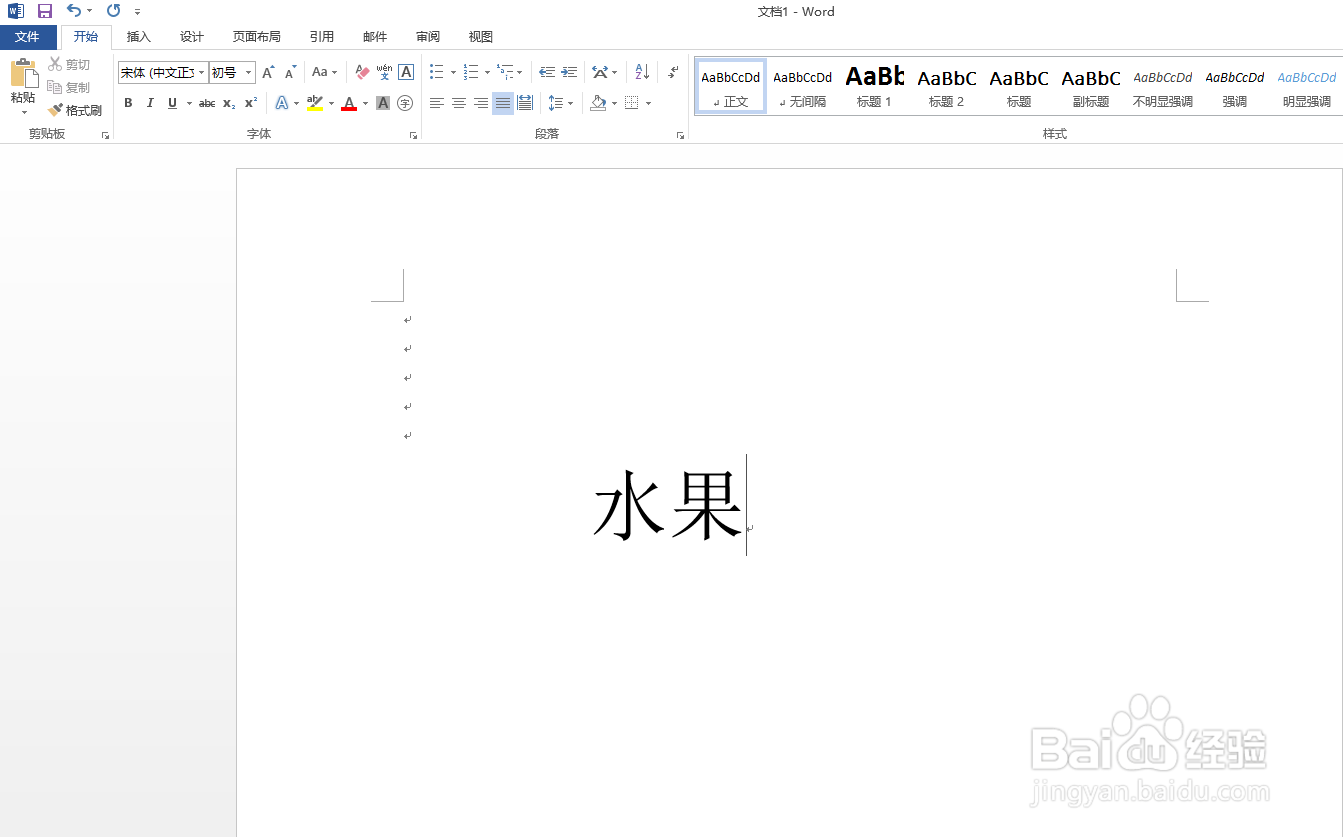This screenshot has width=1343, height=837.
Task: Apply superscript formatting
Action: (251, 103)
